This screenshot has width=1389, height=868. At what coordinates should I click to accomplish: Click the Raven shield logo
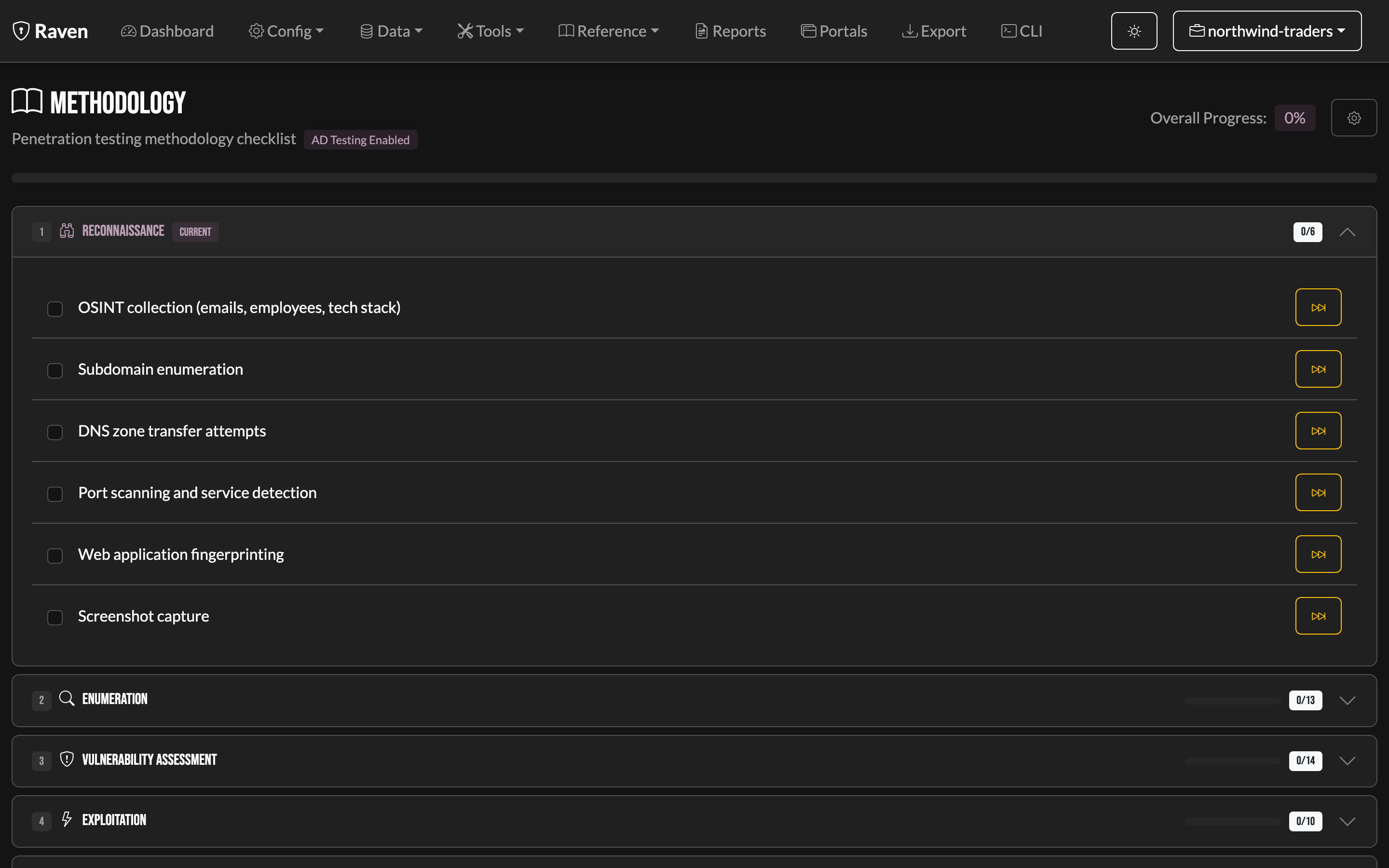pos(21,31)
